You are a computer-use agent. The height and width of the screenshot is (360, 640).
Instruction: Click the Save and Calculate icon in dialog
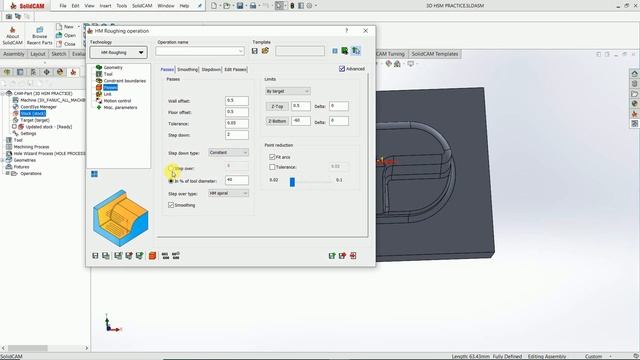[118, 256]
